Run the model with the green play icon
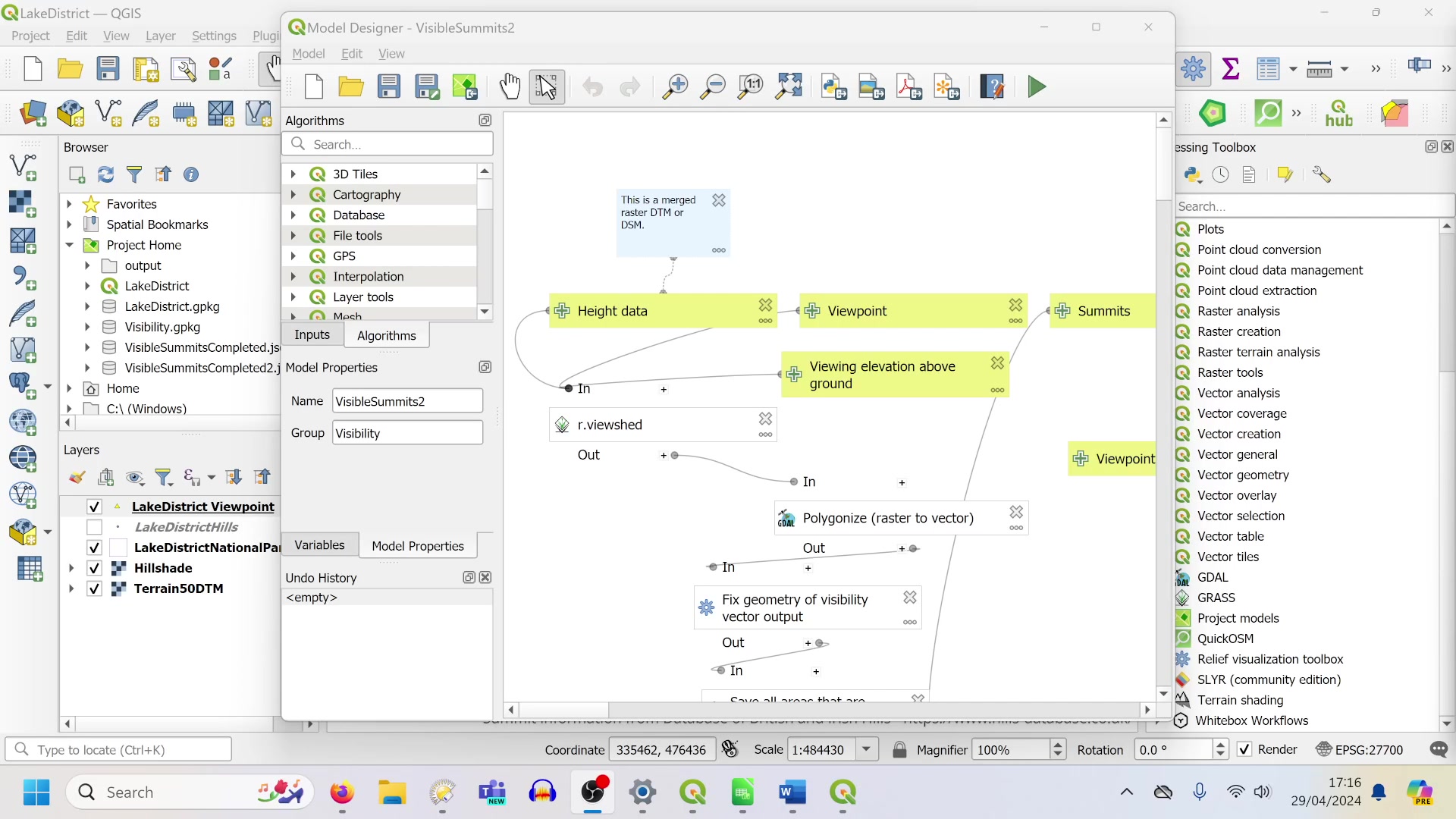This screenshot has height=819, width=1456. coord(1037,86)
